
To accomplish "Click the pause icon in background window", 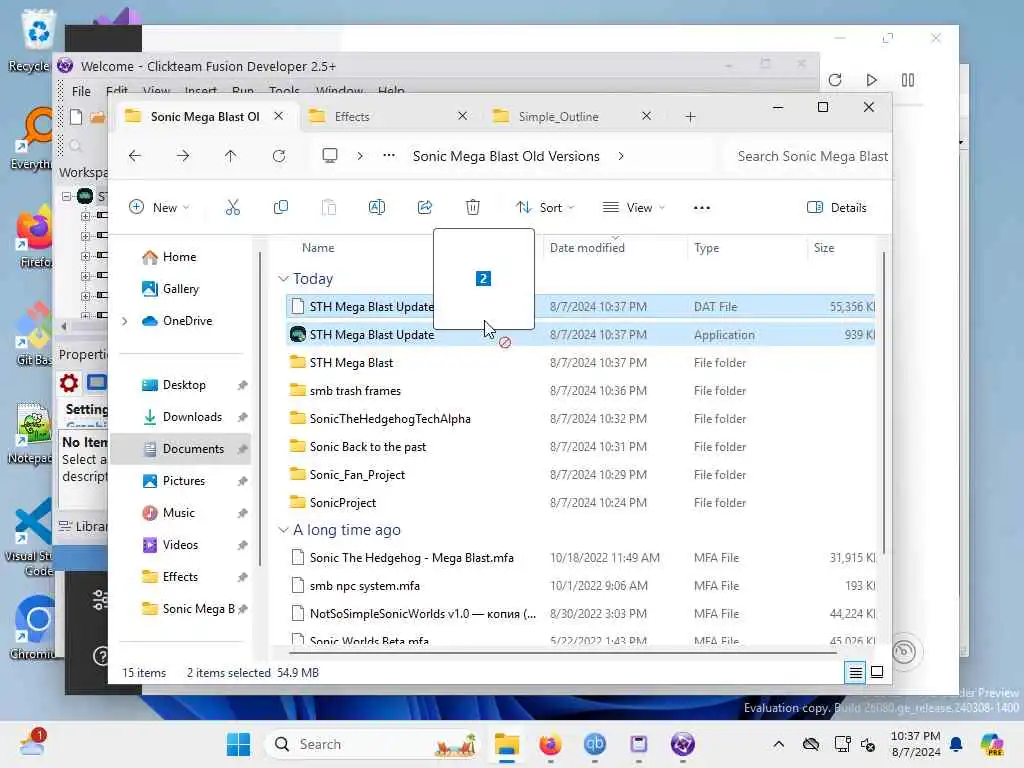I will (x=908, y=80).
